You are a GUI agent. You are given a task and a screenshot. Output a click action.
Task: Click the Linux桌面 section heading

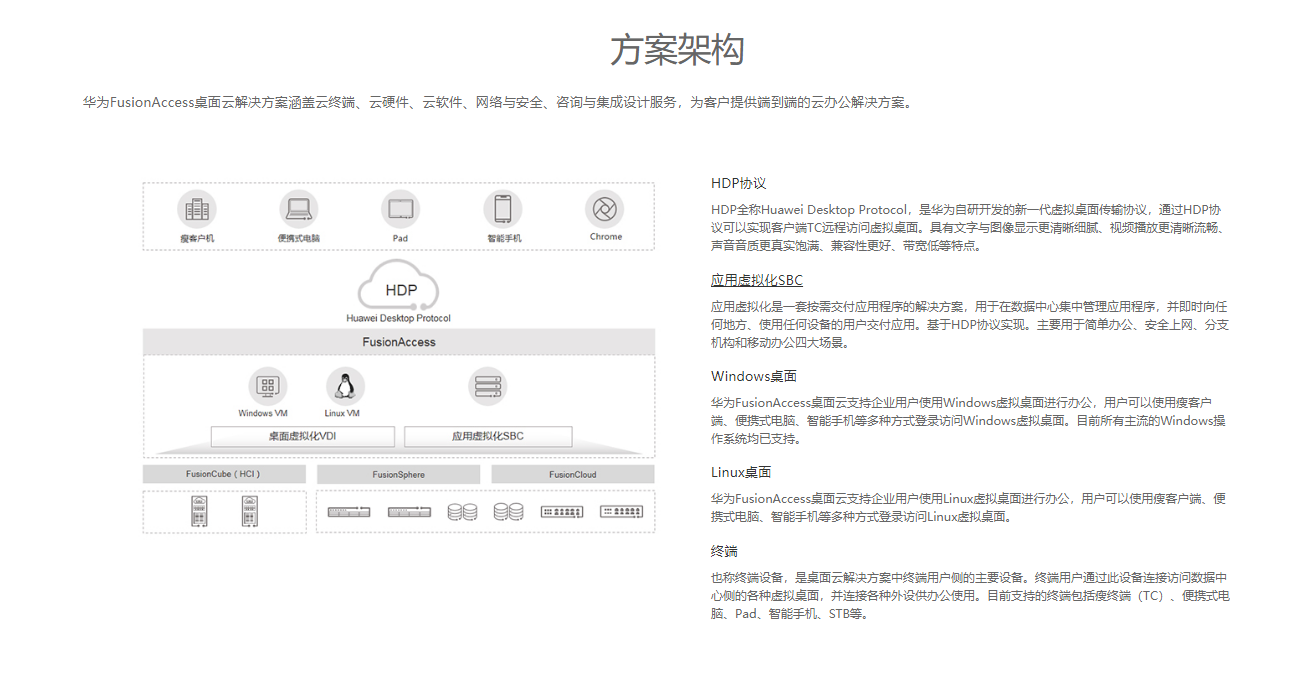(741, 472)
